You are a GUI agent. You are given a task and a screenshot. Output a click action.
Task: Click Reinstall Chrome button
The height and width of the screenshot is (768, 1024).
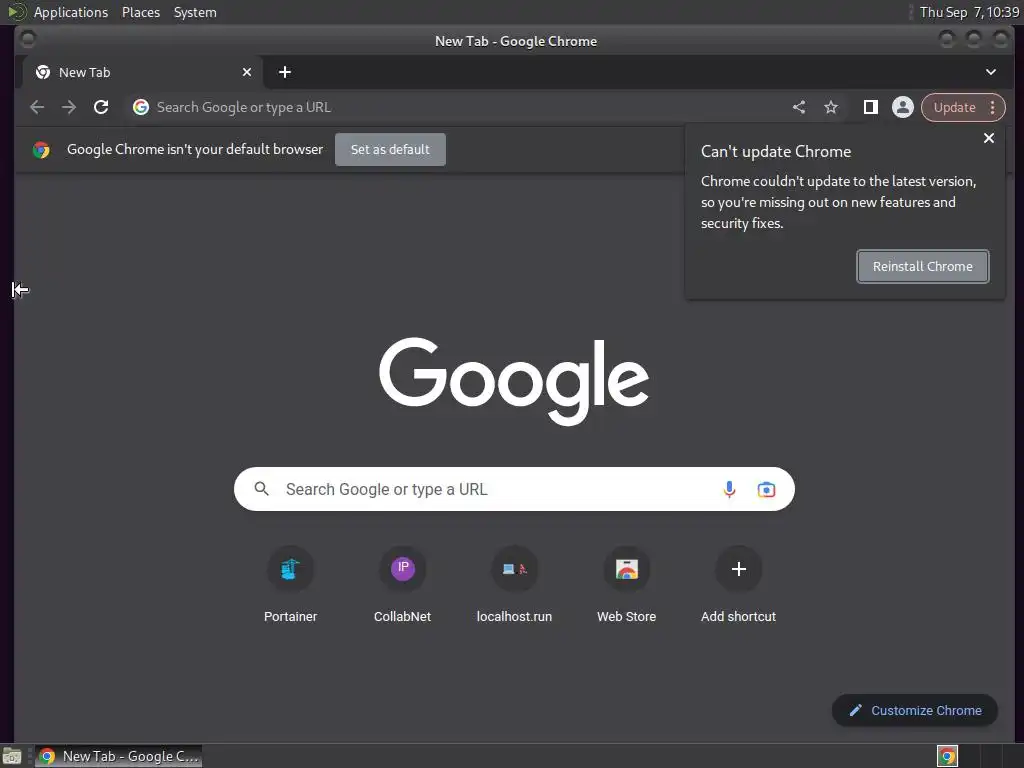pos(922,266)
